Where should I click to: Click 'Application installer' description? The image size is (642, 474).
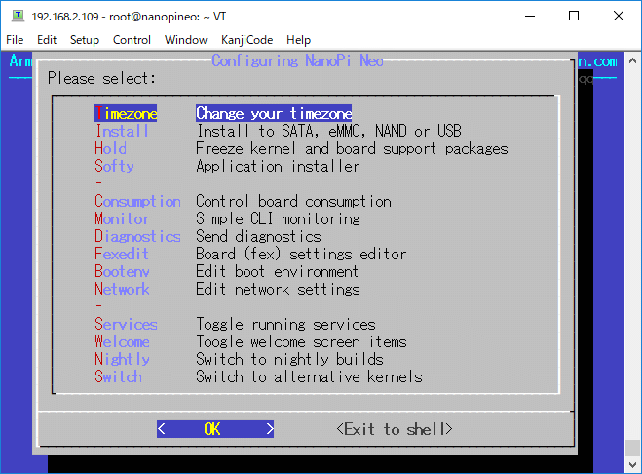[278, 166]
